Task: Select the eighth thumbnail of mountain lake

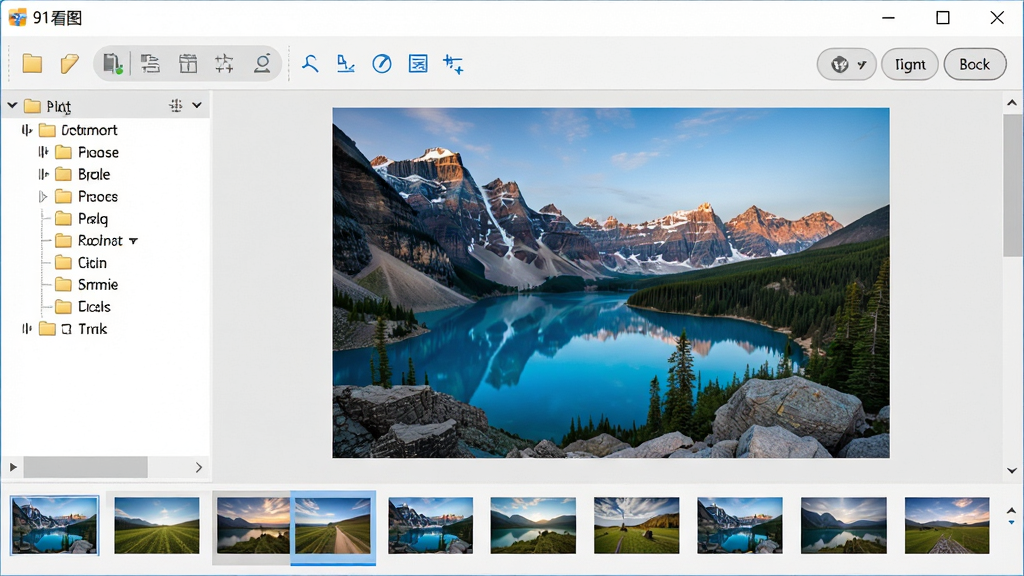Action: [x=740, y=525]
